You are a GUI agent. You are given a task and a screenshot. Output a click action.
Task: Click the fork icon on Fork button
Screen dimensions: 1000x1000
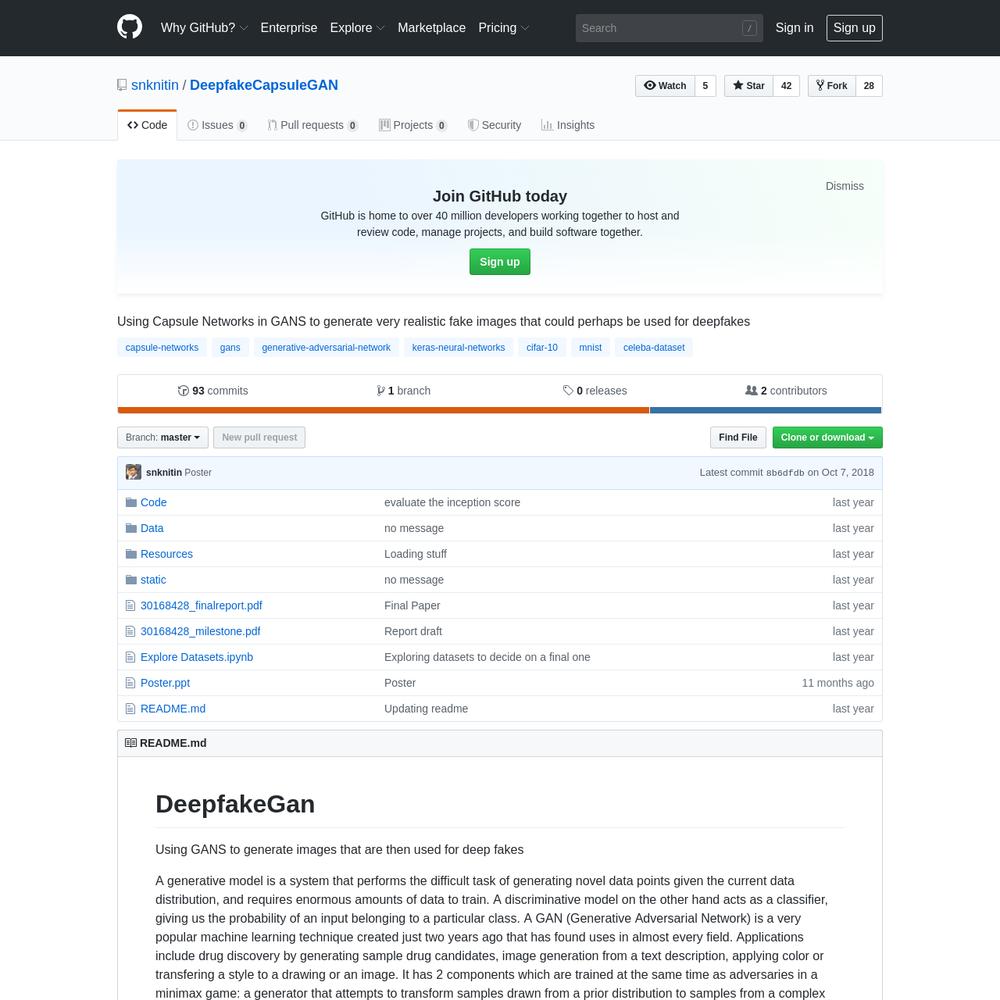coord(820,85)
